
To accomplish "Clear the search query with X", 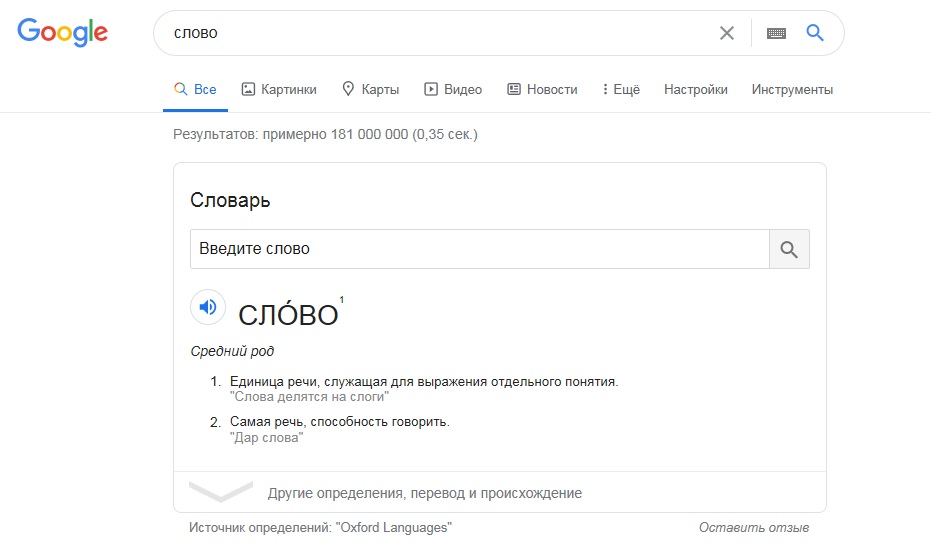I will coord(727,33).
